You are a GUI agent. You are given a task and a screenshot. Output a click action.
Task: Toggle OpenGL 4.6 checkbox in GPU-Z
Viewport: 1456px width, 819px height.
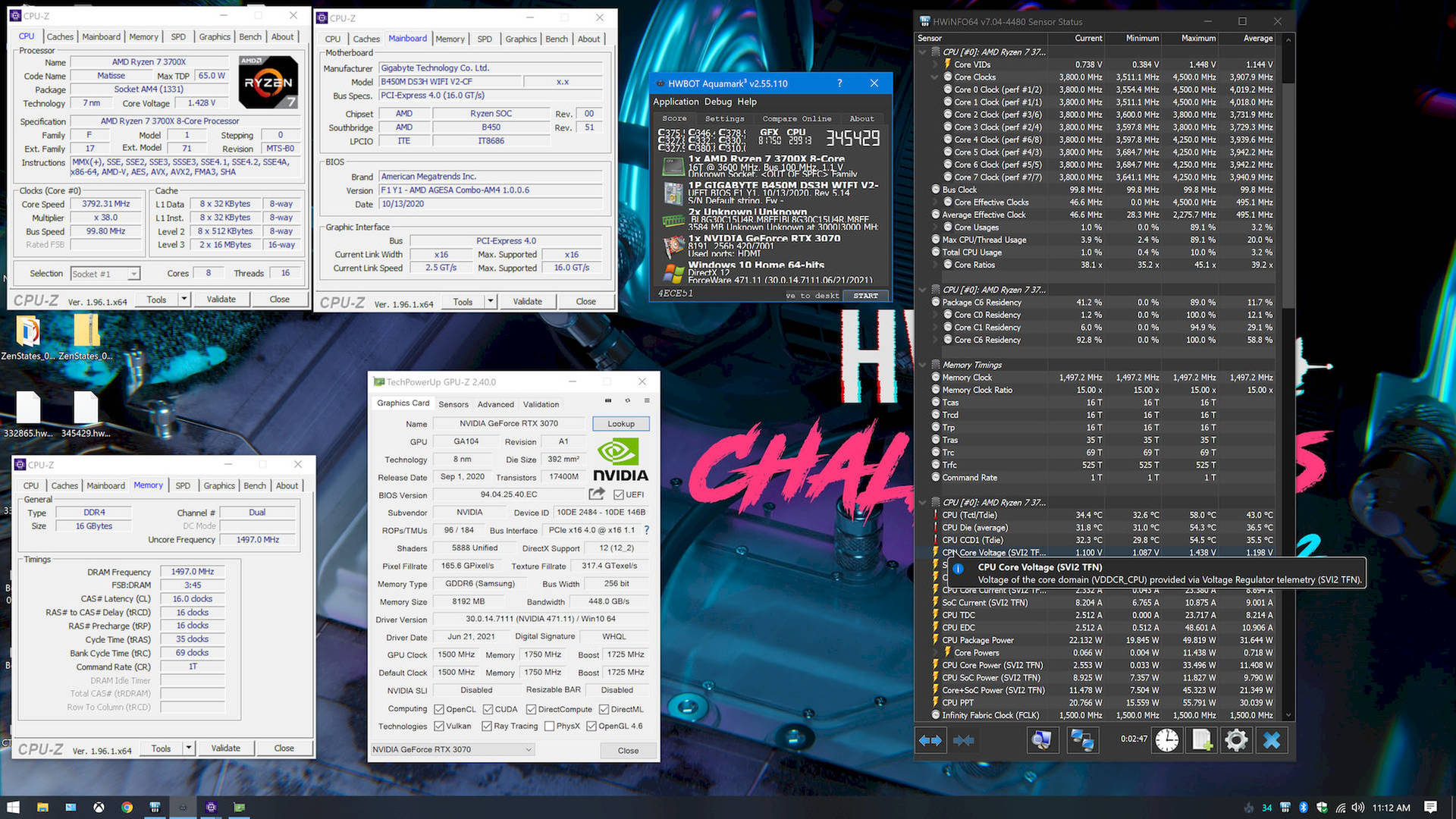tap(591, 726)
